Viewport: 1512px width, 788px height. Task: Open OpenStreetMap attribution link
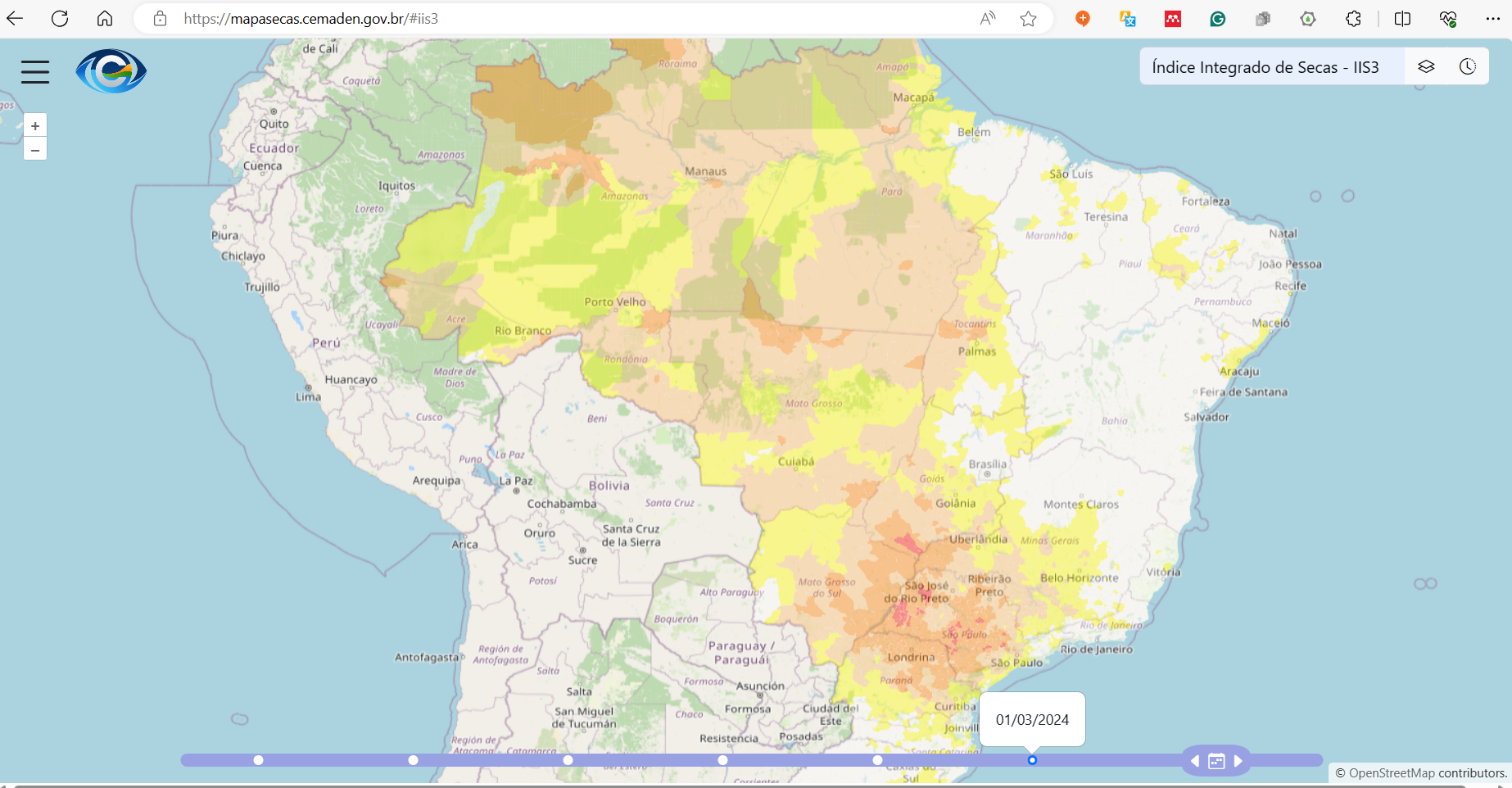(x=1392, y=772)
